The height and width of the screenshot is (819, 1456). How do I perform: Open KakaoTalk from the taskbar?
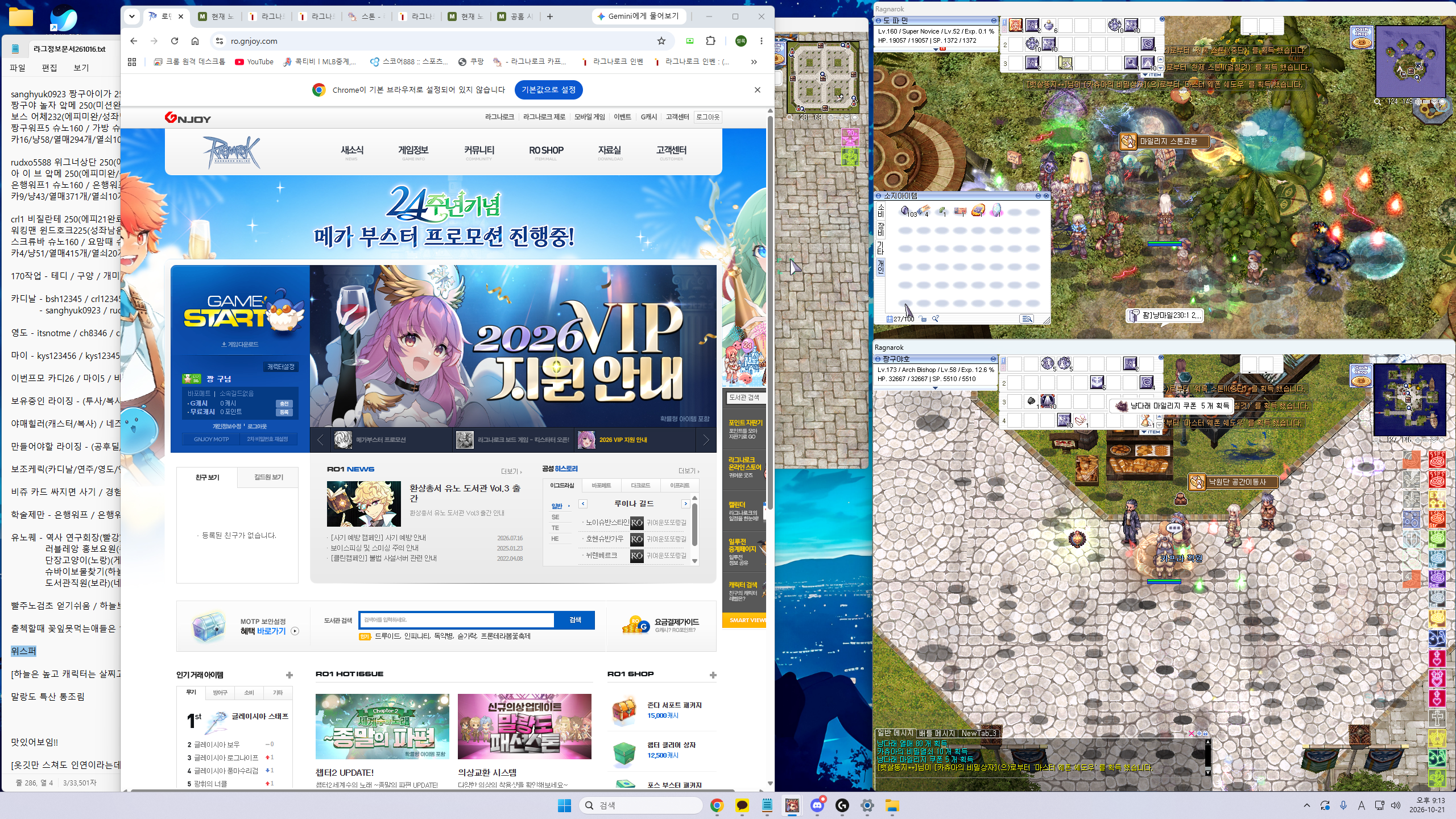tap(742, 805)
